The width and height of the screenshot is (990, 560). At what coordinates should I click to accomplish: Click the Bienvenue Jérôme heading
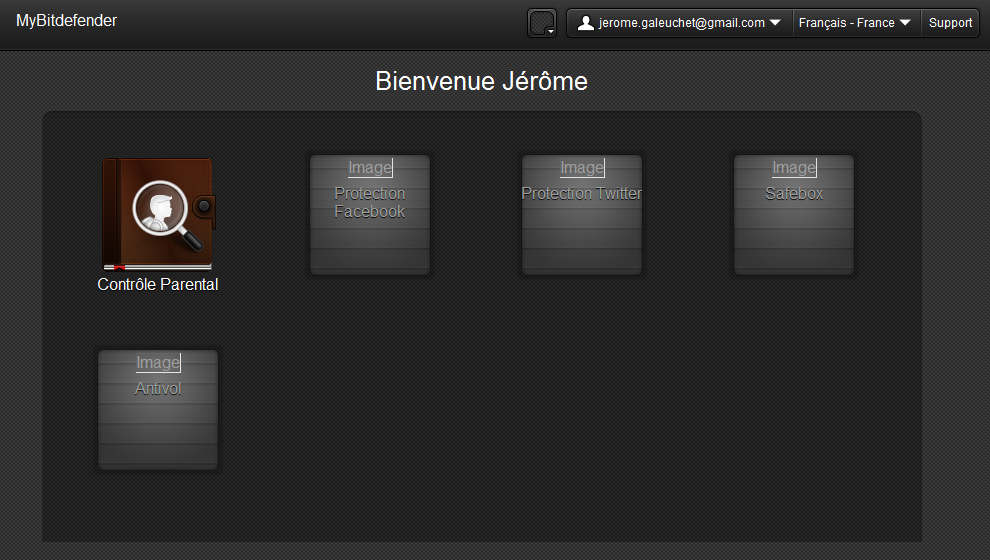tap(481, 81)
